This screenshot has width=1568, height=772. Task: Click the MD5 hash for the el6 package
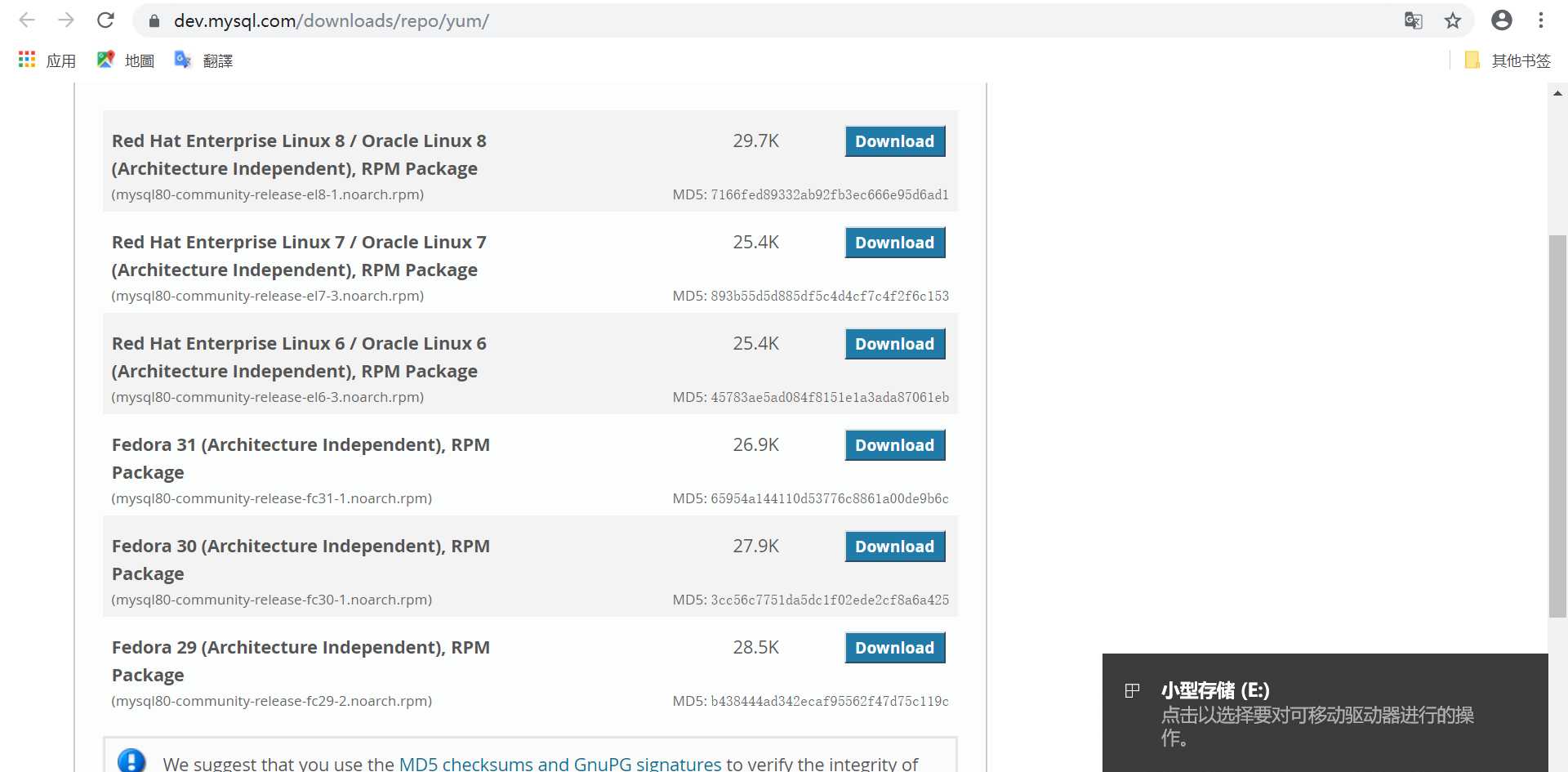point(830,397)
